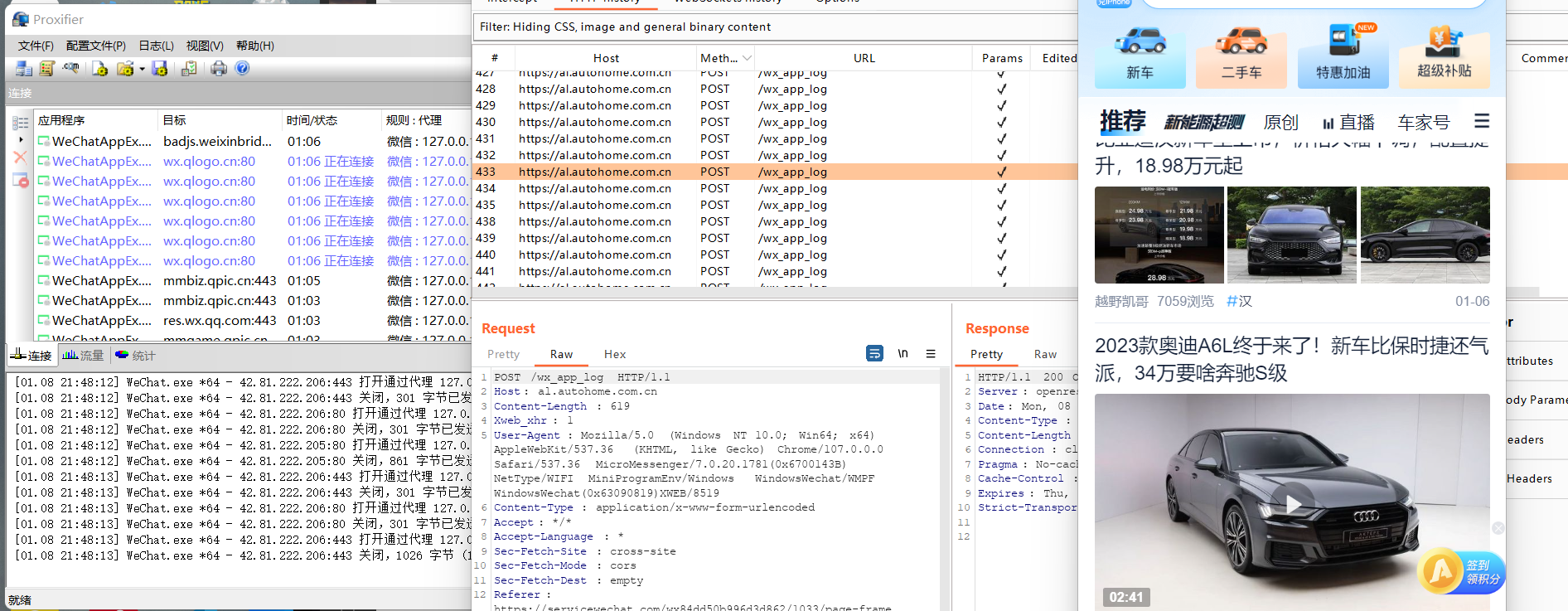Sort by 时间/状态 column header
This screenshot has height=611, width=1568.
click(332, 120)
